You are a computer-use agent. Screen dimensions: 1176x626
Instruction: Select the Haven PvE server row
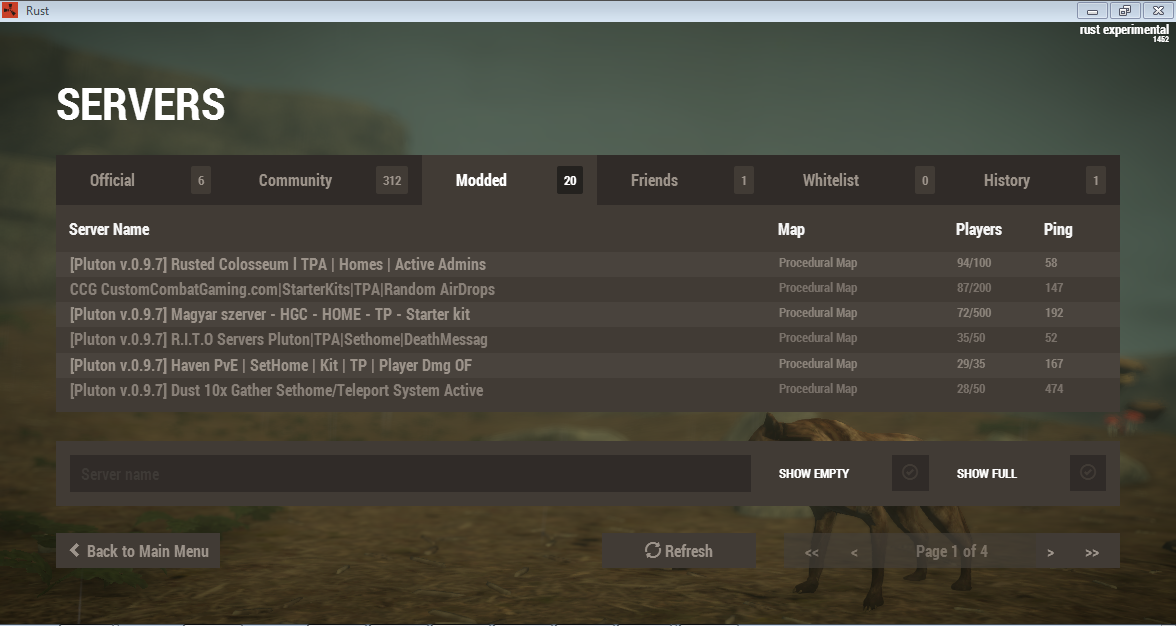click(588, 365)
